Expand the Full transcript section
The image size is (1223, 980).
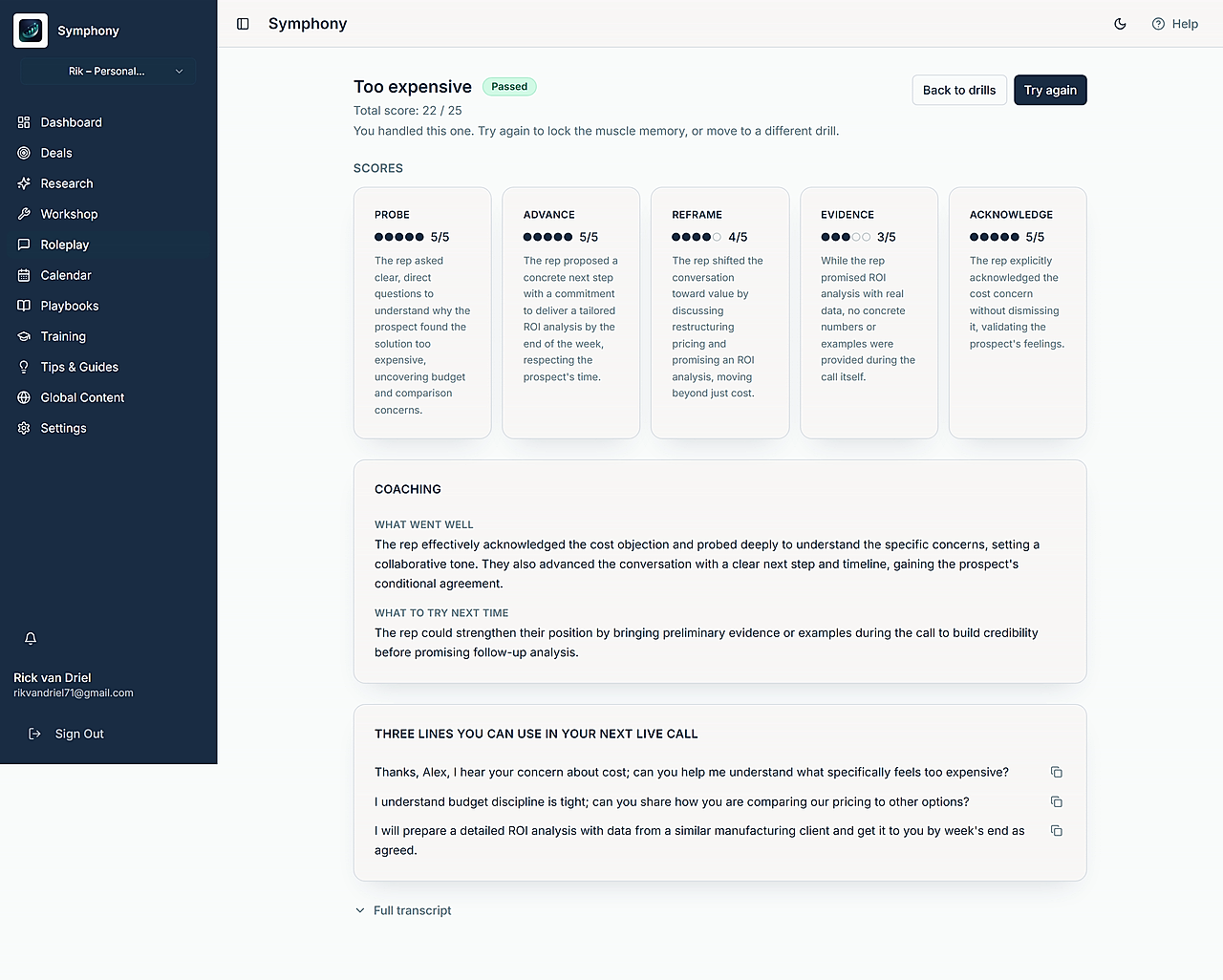403,910
